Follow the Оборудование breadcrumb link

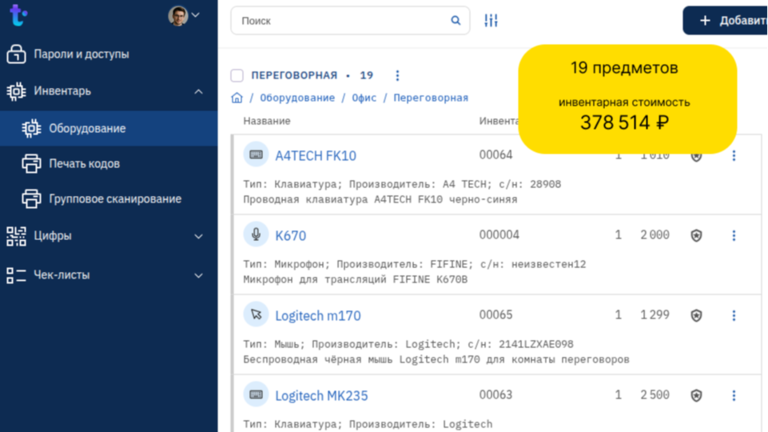pyautogui.click(x=297, y=97)
